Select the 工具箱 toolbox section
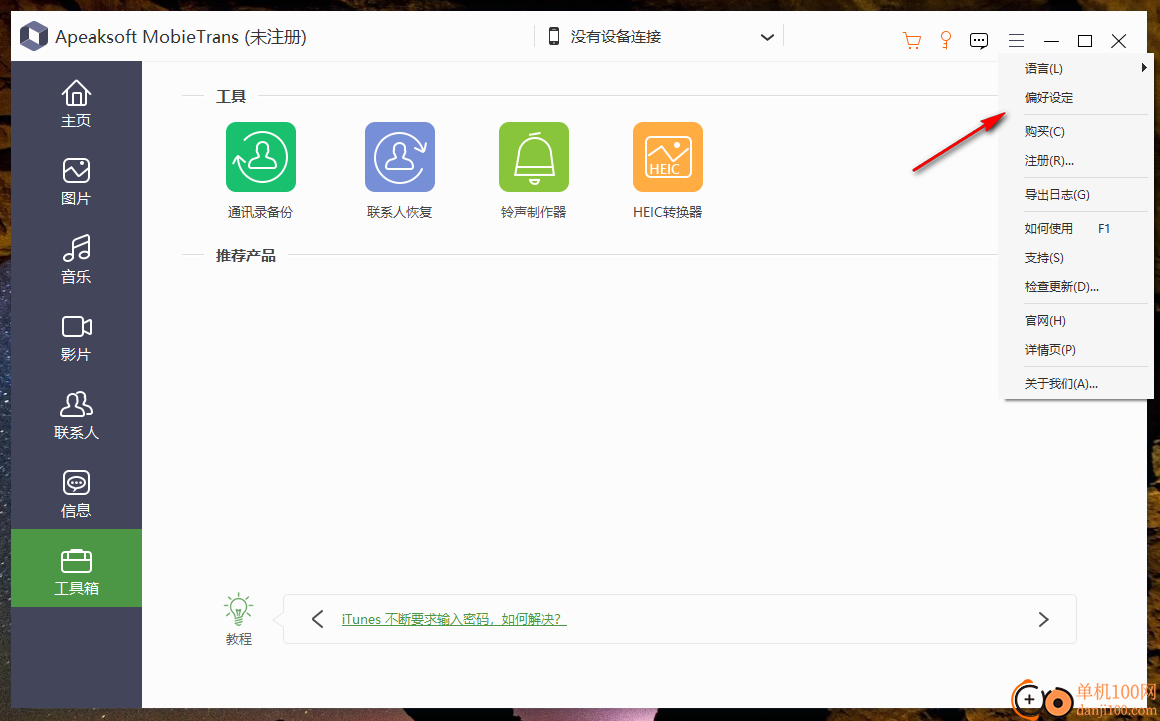Viewport: 1160px width, 721px height. [76, 568]
